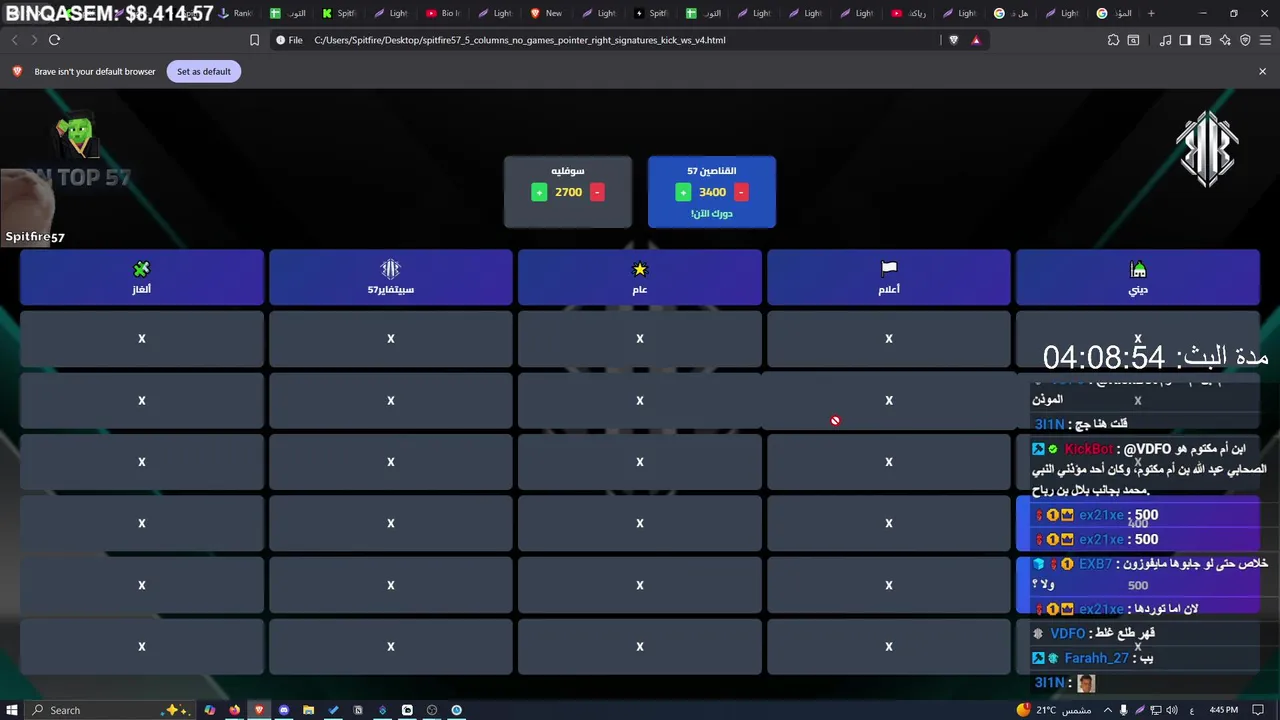The image size is (1280, 720).
Task: Click the stream duration 04:08:54 text
Action: point(1104,357)
